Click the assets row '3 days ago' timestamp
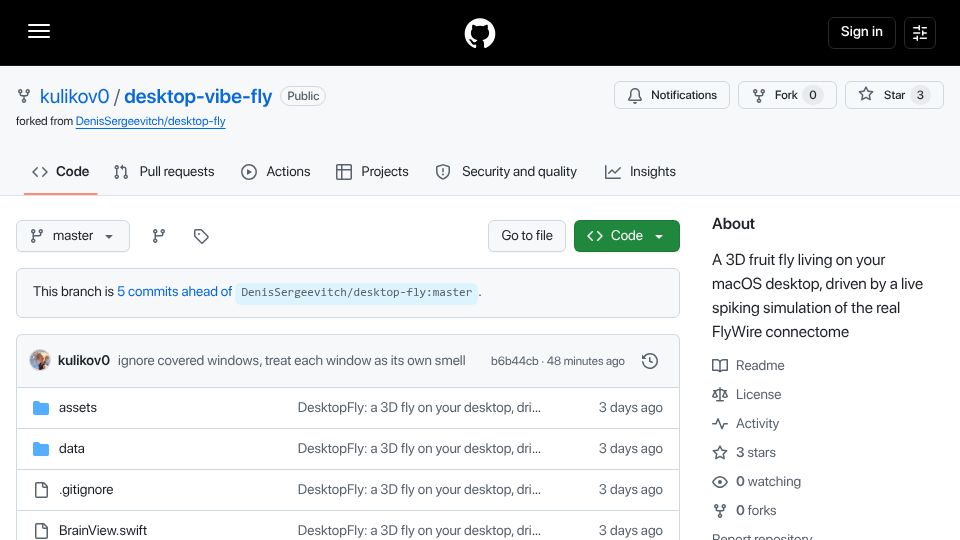Viewport: 960px width, 540px height. coord(631,407)
